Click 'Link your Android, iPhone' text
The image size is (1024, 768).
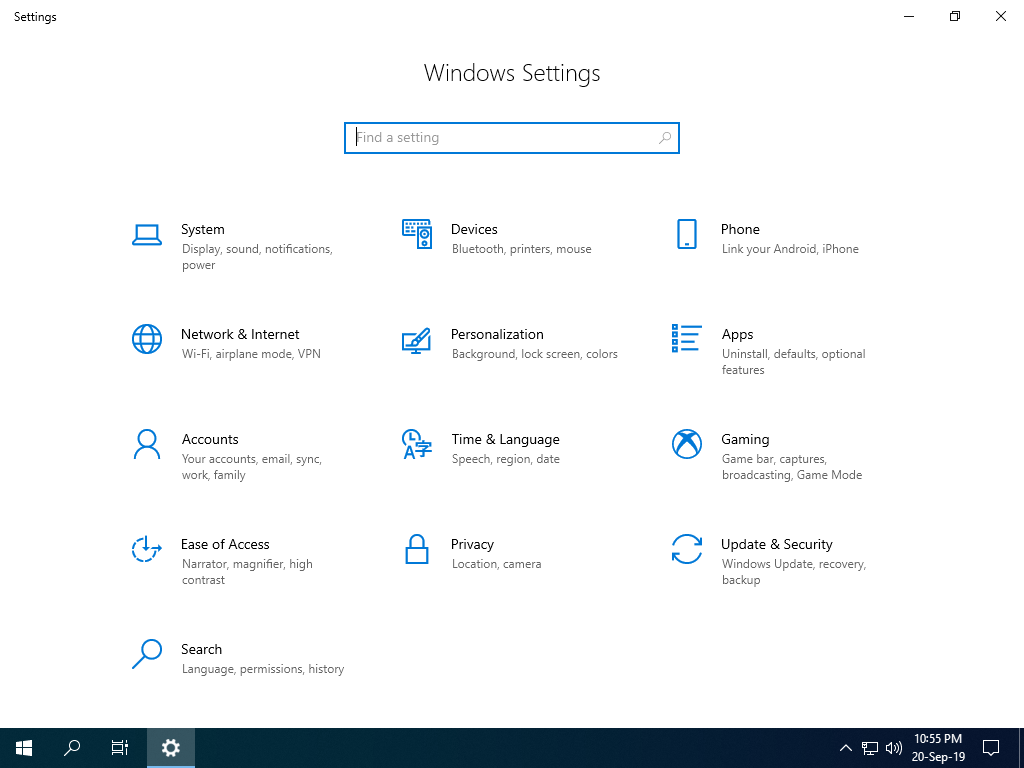[790, 249]
